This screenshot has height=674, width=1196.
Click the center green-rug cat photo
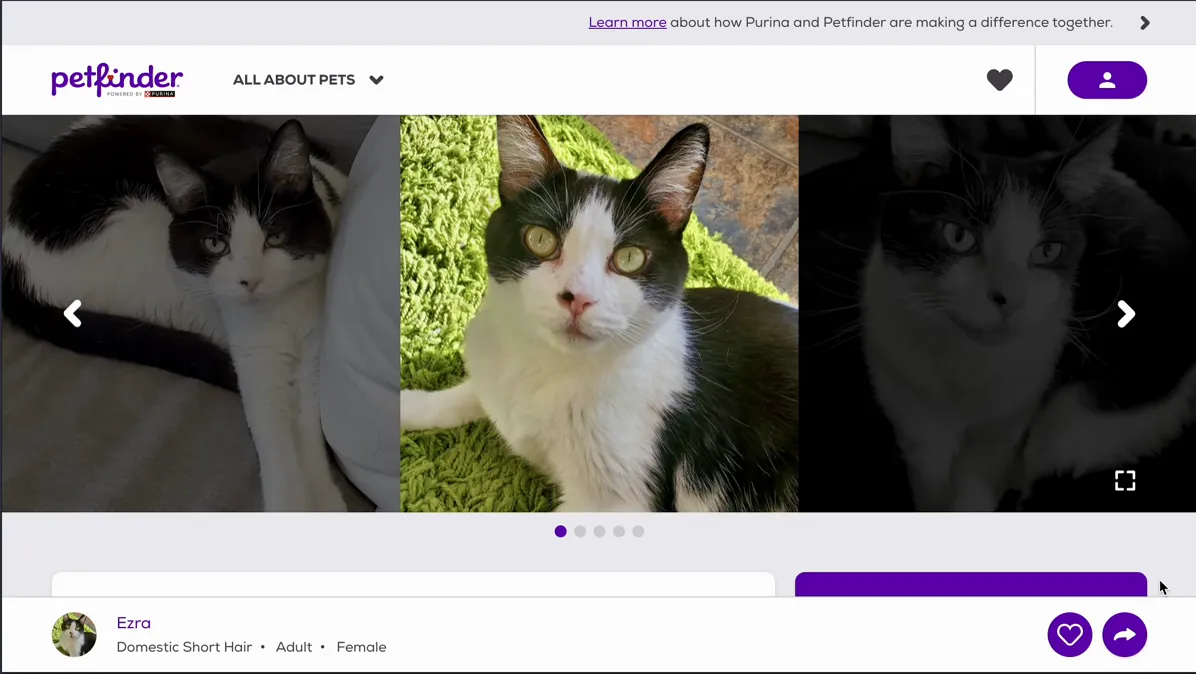click(x=599, y=314)
